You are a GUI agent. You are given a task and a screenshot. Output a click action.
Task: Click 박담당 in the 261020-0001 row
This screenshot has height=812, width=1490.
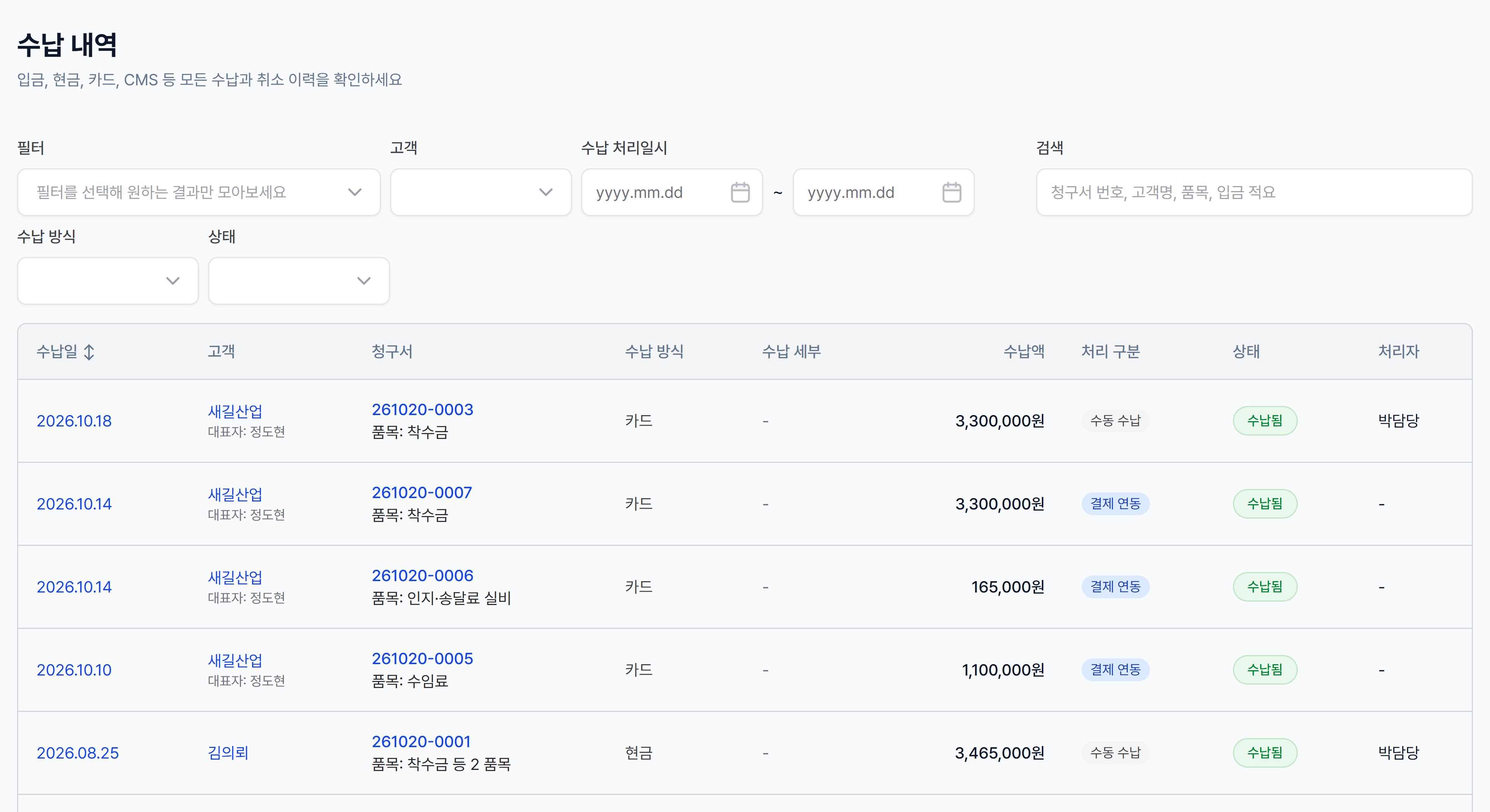[x=1399, y=753]
